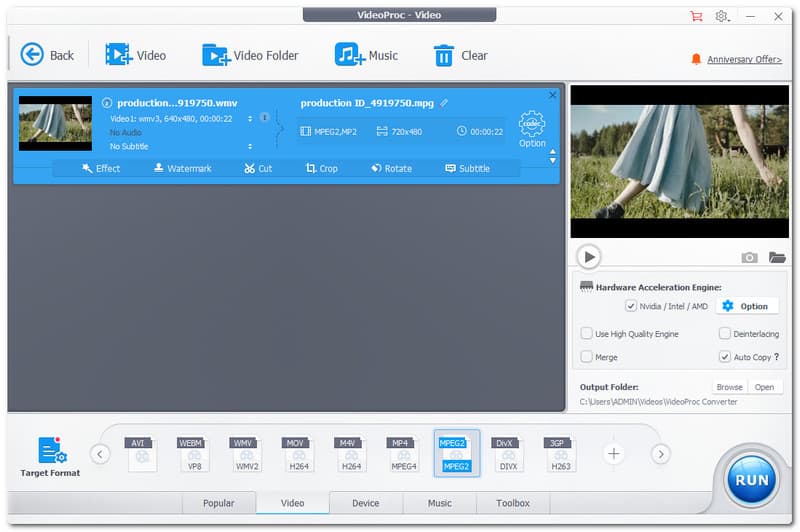Click Browse for the output folder

point(729,387)
